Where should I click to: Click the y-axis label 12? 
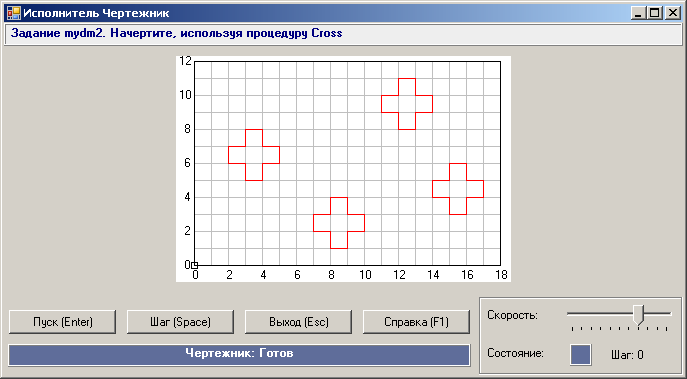186,61
